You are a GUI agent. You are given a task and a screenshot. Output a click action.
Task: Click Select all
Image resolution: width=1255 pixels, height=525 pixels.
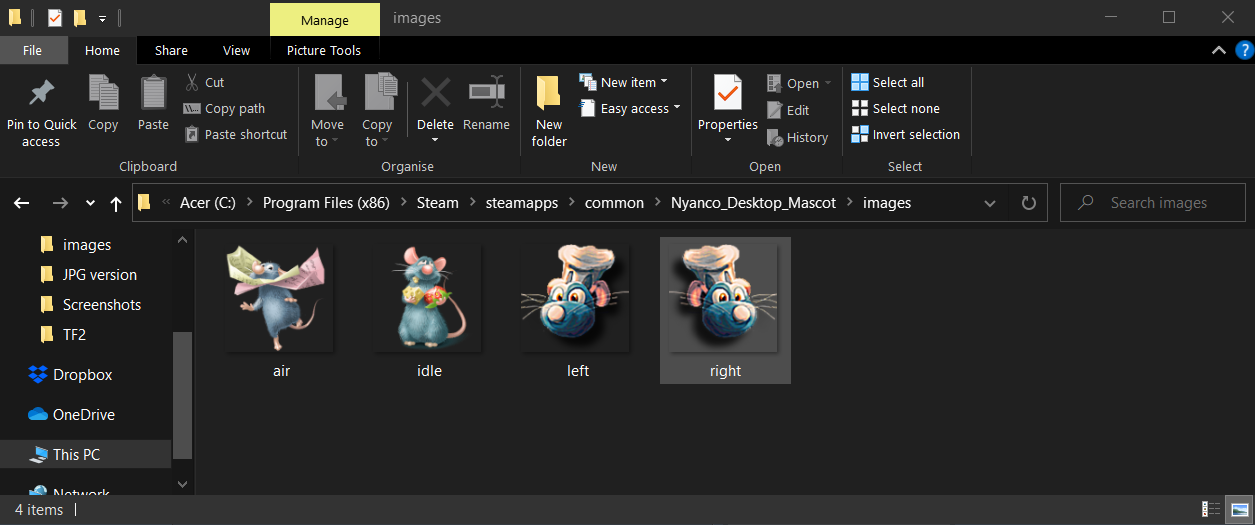[x=887, y=82]
